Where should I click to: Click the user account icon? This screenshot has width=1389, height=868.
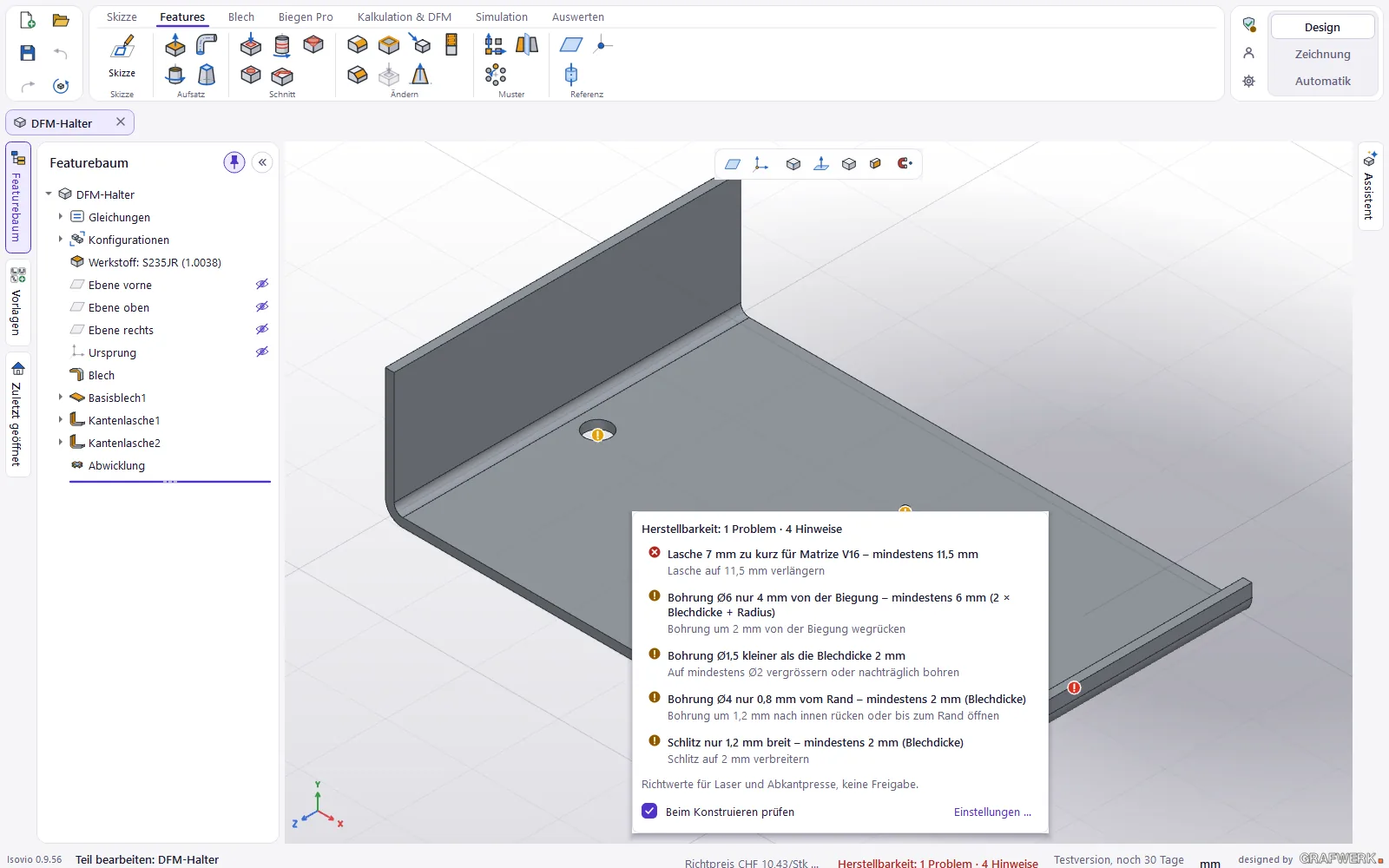pos(1248,53)
